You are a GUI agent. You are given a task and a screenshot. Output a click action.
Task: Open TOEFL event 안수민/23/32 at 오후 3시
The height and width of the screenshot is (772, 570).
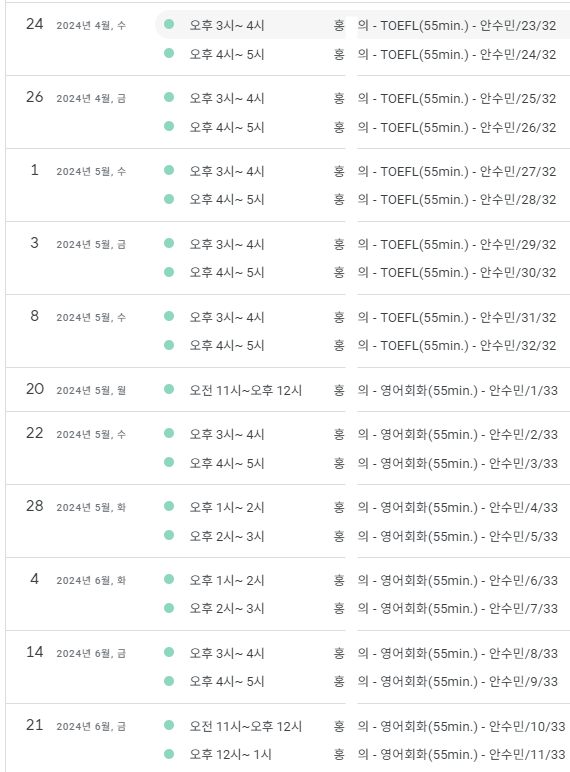[x=362, y=25]
